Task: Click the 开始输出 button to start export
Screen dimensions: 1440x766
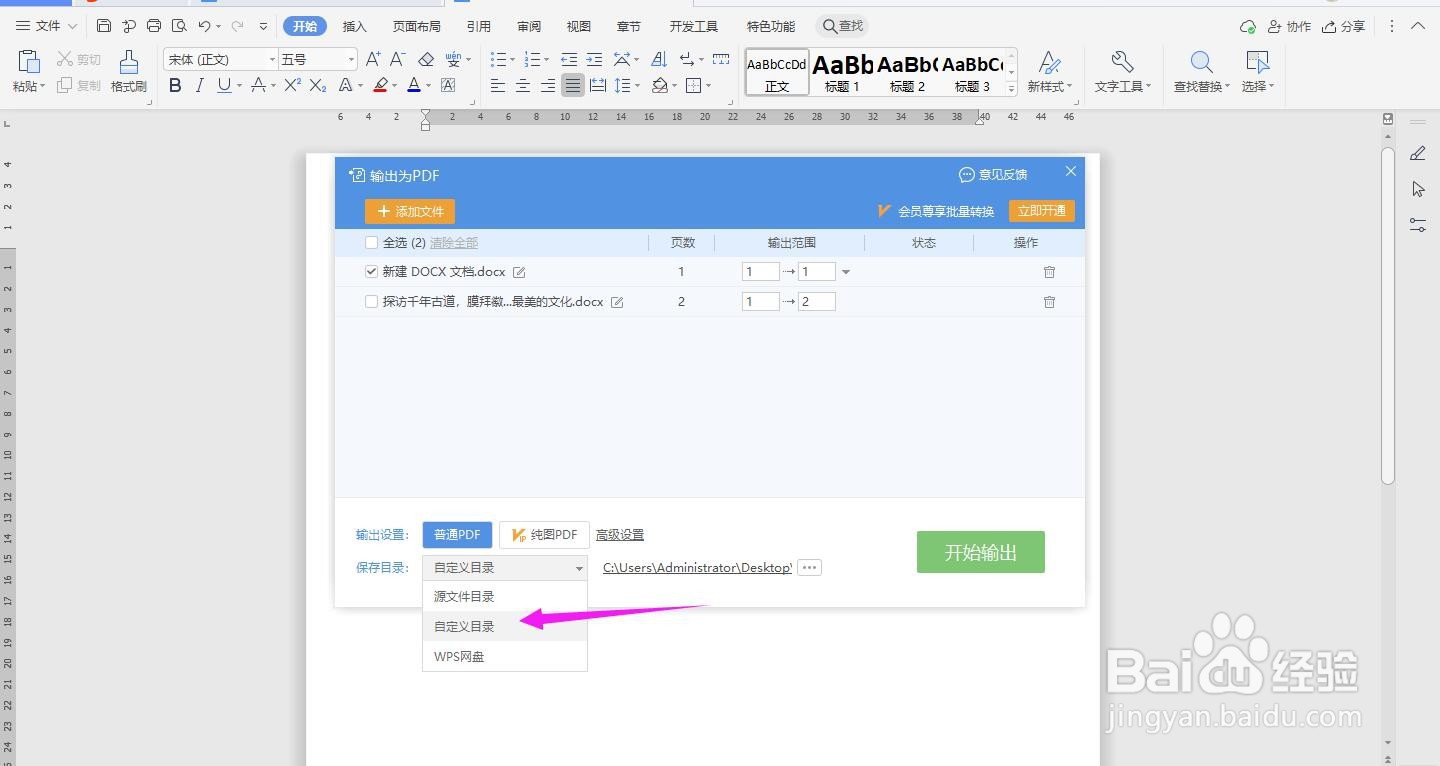Action: point(980,551)
